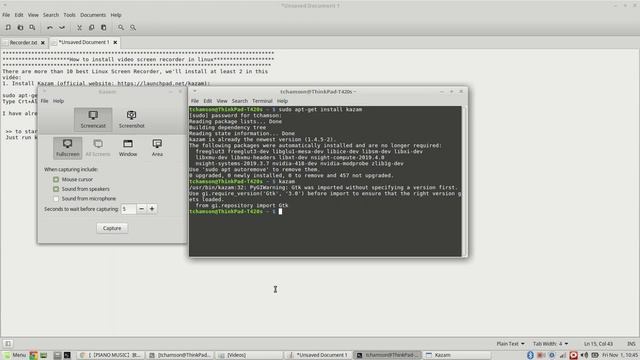Undo the last edit via toolbar

(x=50, y=27)
